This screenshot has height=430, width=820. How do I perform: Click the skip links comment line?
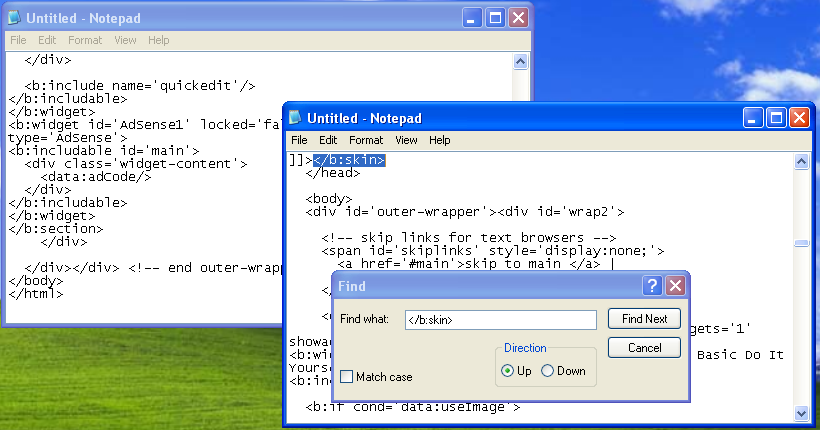(469, 238)
